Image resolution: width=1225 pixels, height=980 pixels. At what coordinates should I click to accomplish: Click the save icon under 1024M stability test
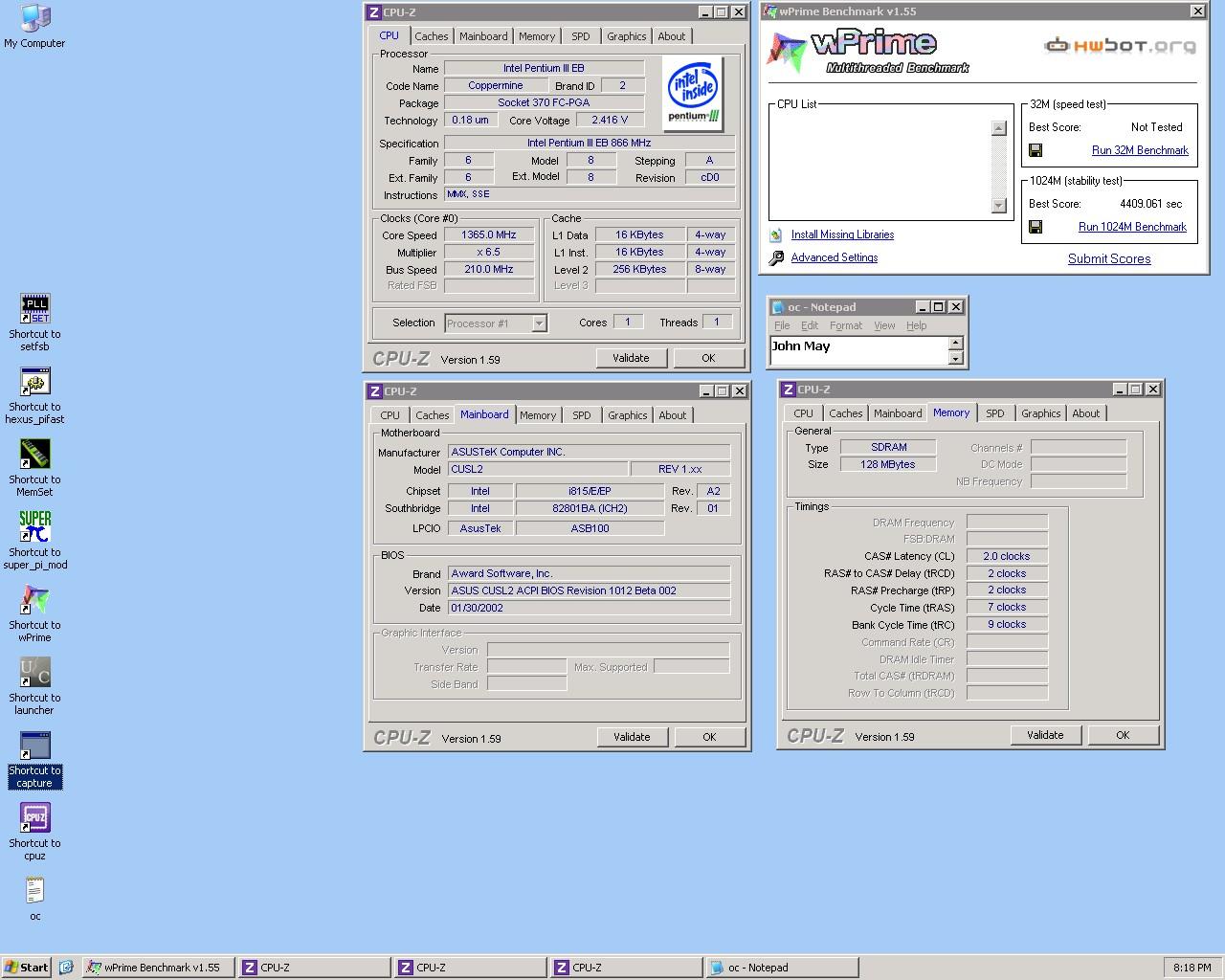pos(1036,227)
